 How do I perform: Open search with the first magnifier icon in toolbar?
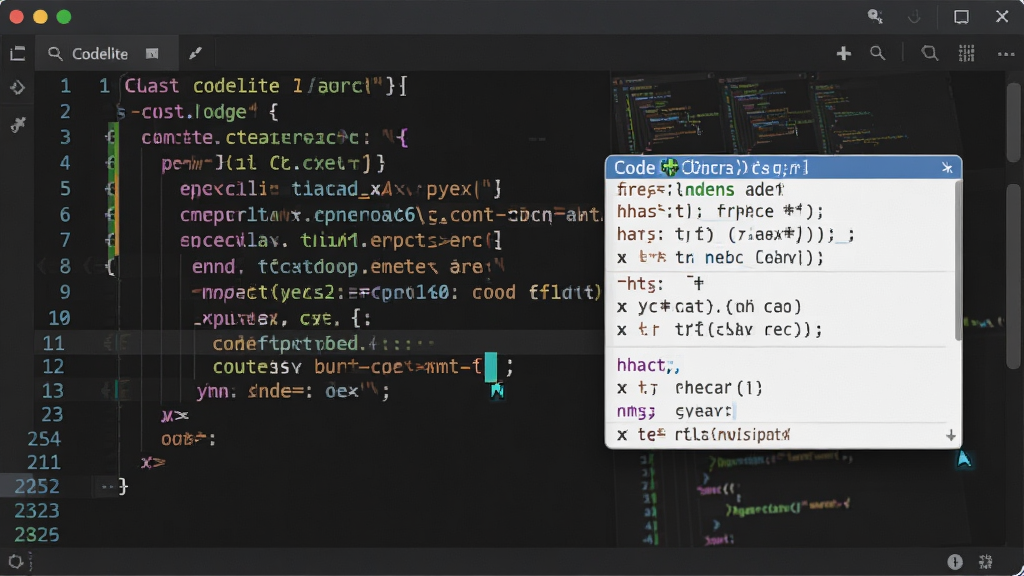878,53
